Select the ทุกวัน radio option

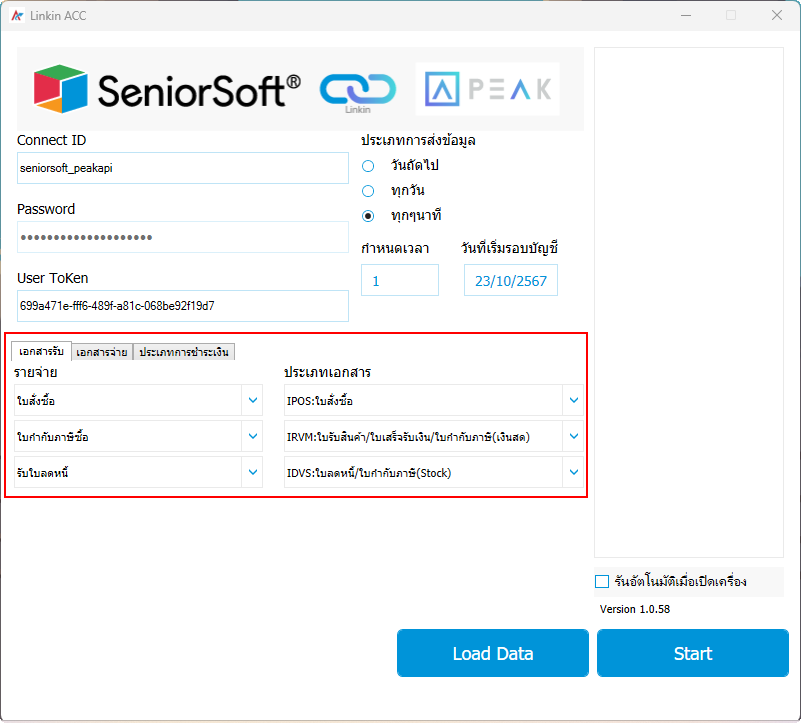368,191
